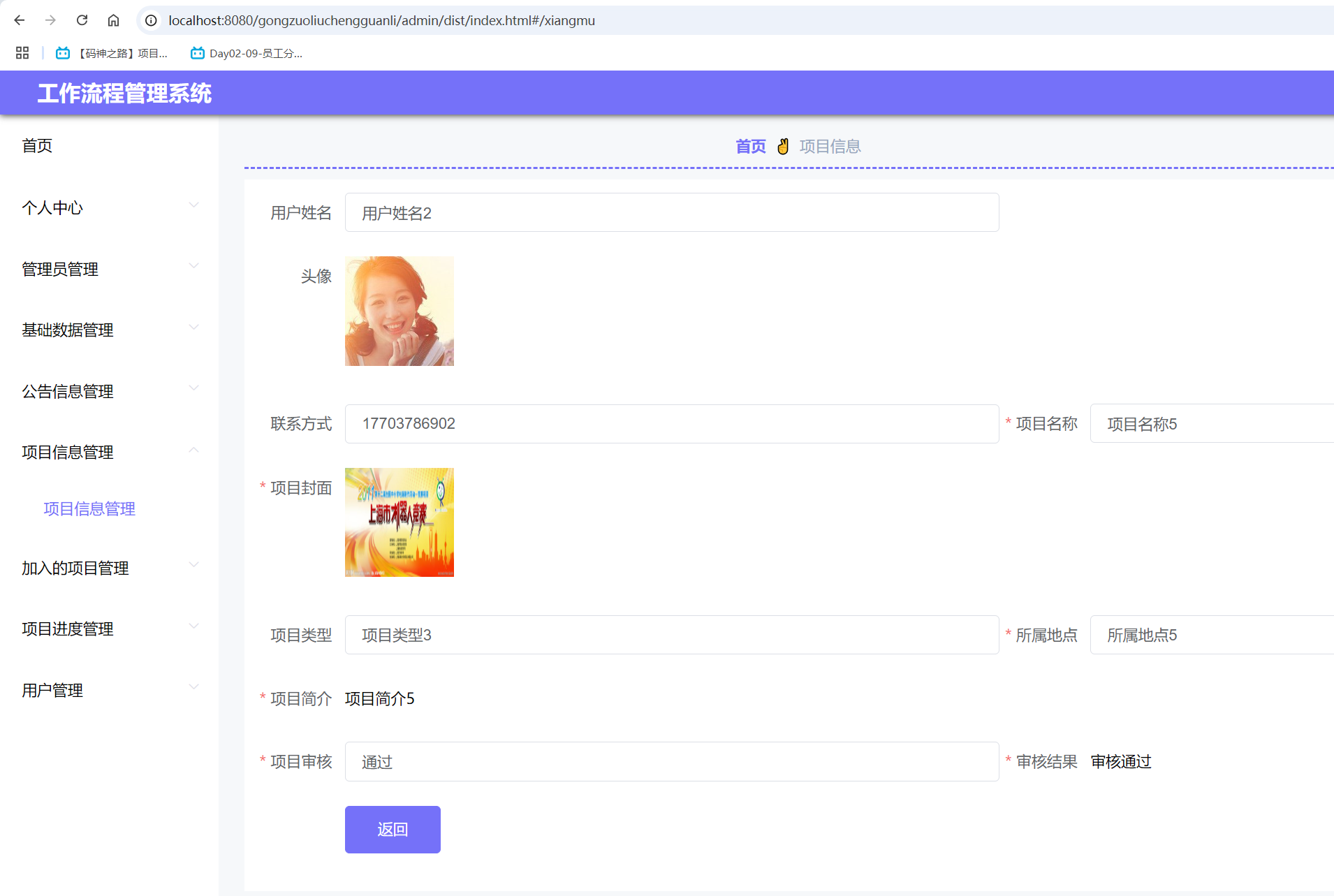Expand the 个人中心 menu section
The width and height of the screenshot is (1334, 896).
click(108, 207)
